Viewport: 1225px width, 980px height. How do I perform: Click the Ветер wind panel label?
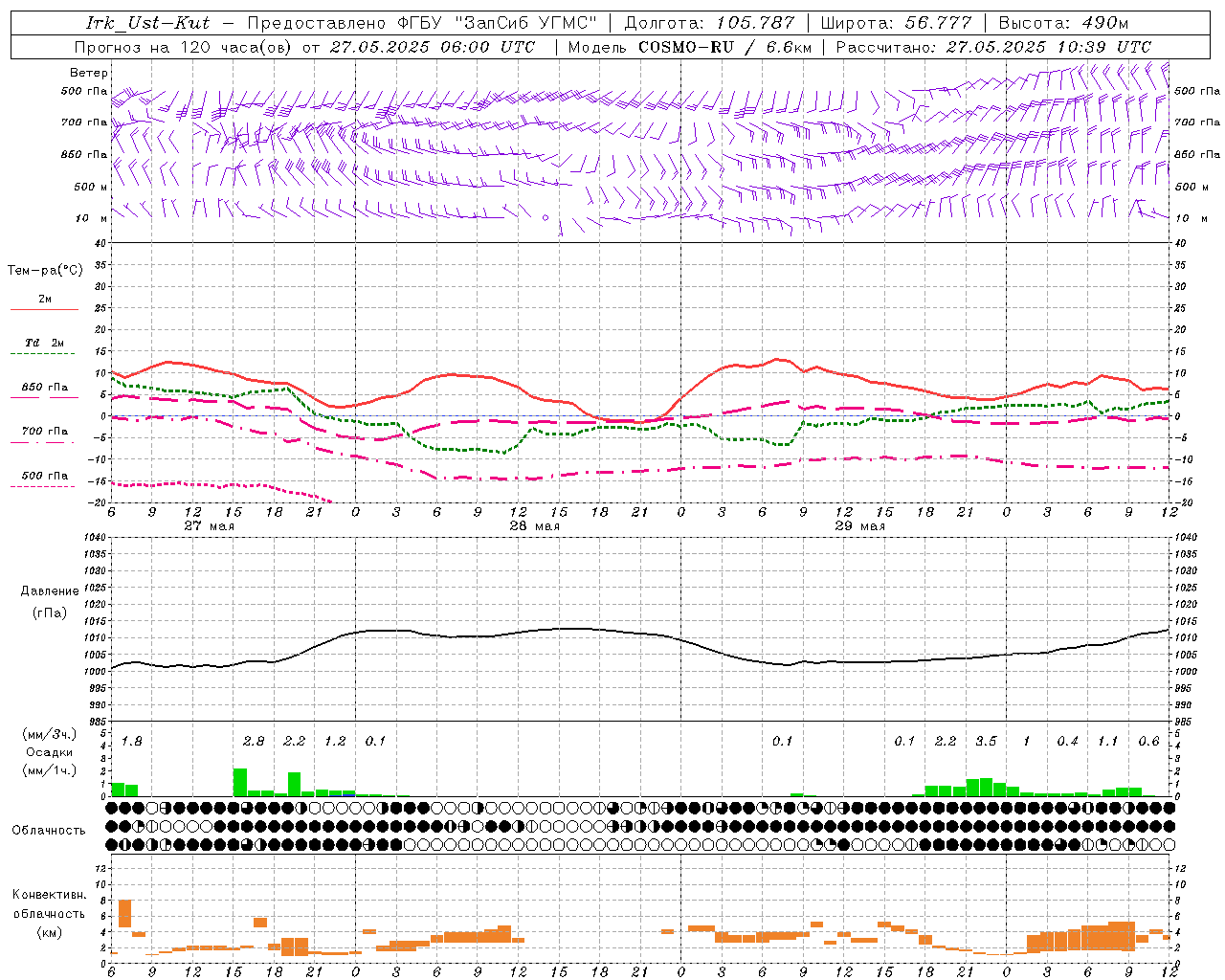pyautogui.click(x=89, y=73)
